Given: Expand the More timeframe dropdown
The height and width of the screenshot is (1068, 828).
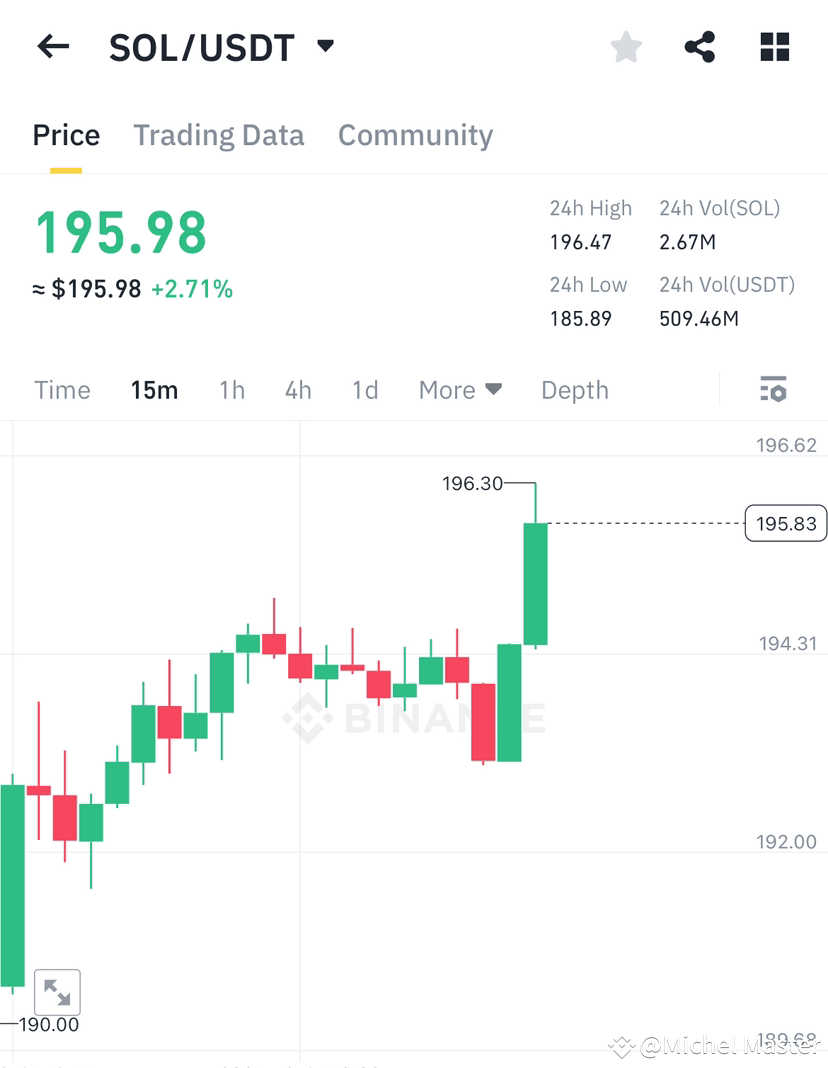Looking at the screenshot, I should tap(460, 390).
